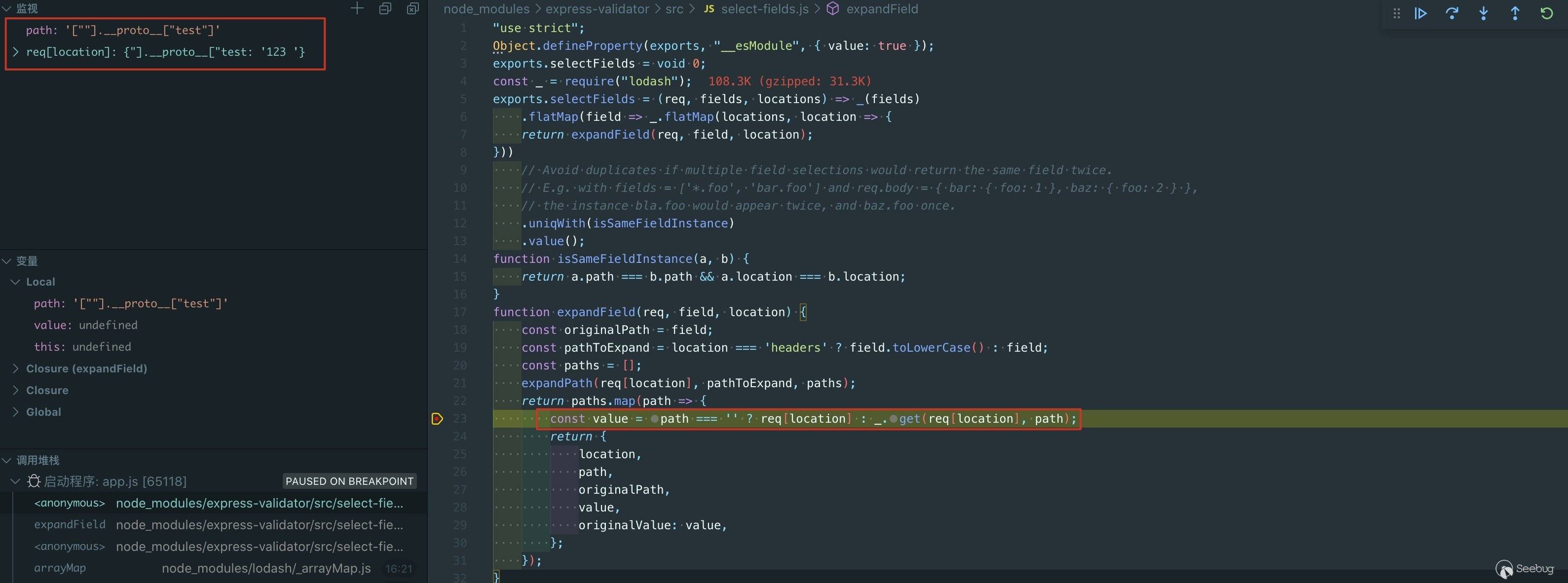Click the PAUSED ON BREAKPOINT badge
This screenshot has height=583, width=1568.
(349, 481)
